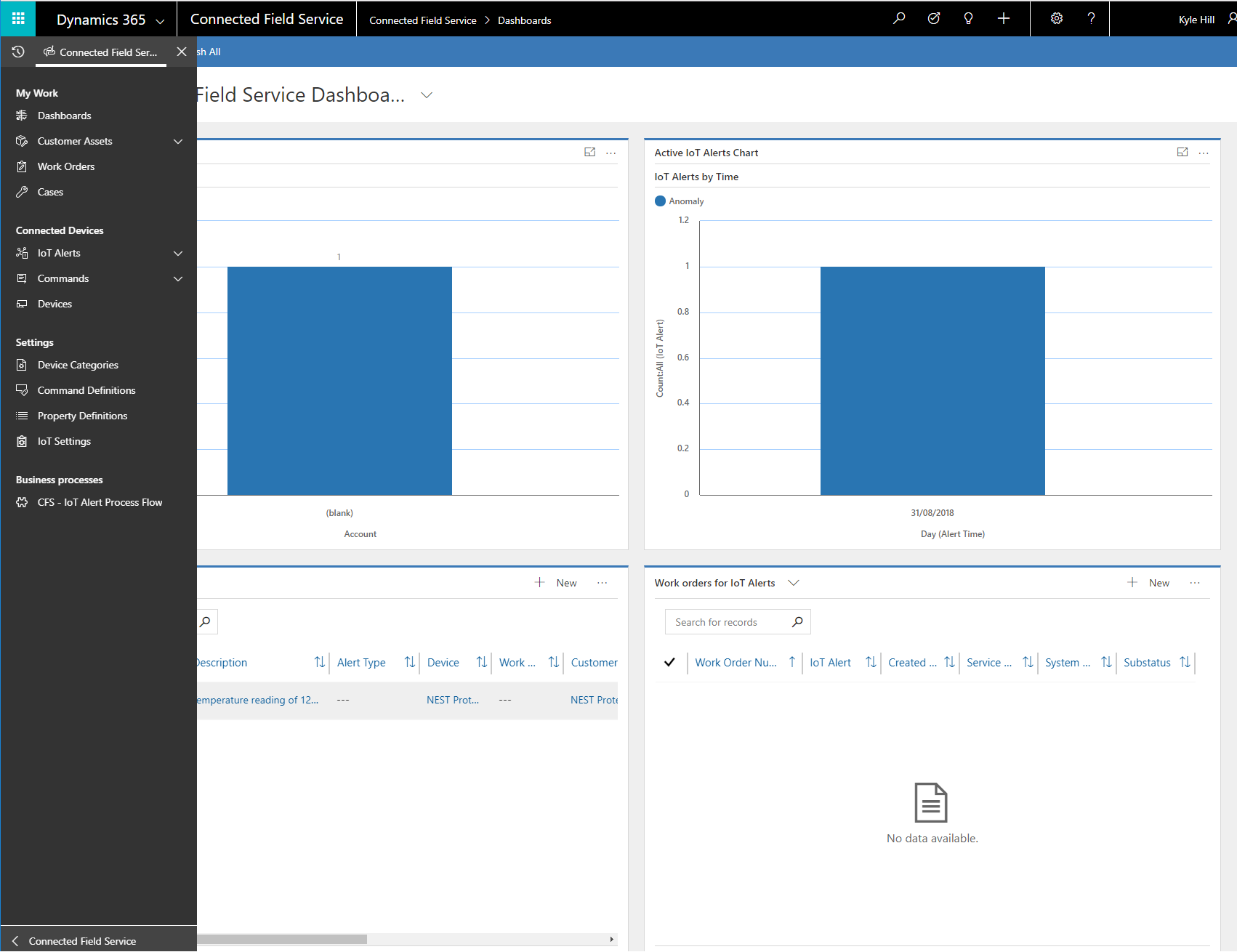1237x952 pixels.
Task: Expand the Active IoT Alerts Chart
Action: (x=1182, y=153)
